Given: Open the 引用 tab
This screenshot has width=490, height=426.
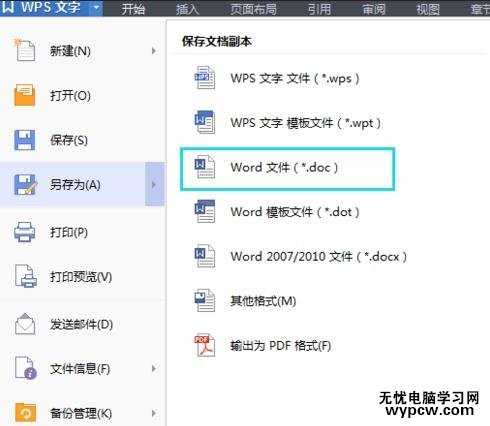Looking at the screenshot, I should (319, 9).
